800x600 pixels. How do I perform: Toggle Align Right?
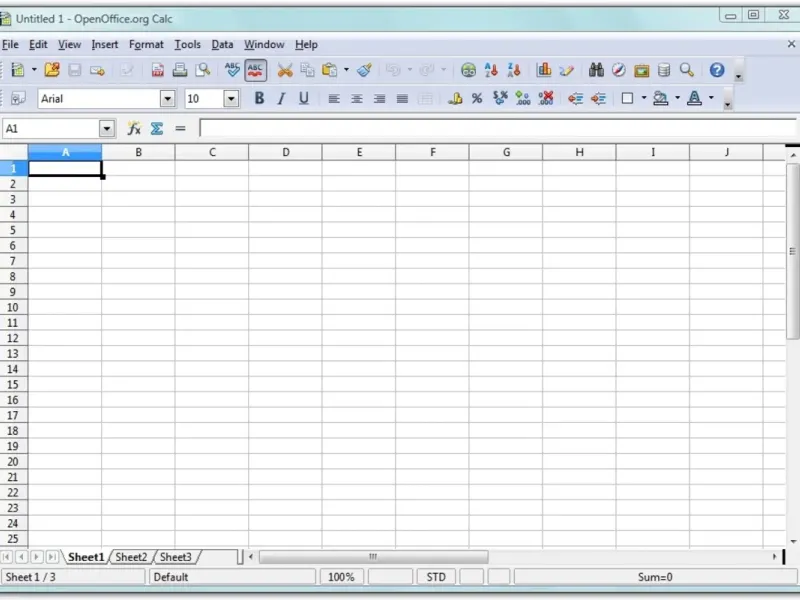(379, 98)
